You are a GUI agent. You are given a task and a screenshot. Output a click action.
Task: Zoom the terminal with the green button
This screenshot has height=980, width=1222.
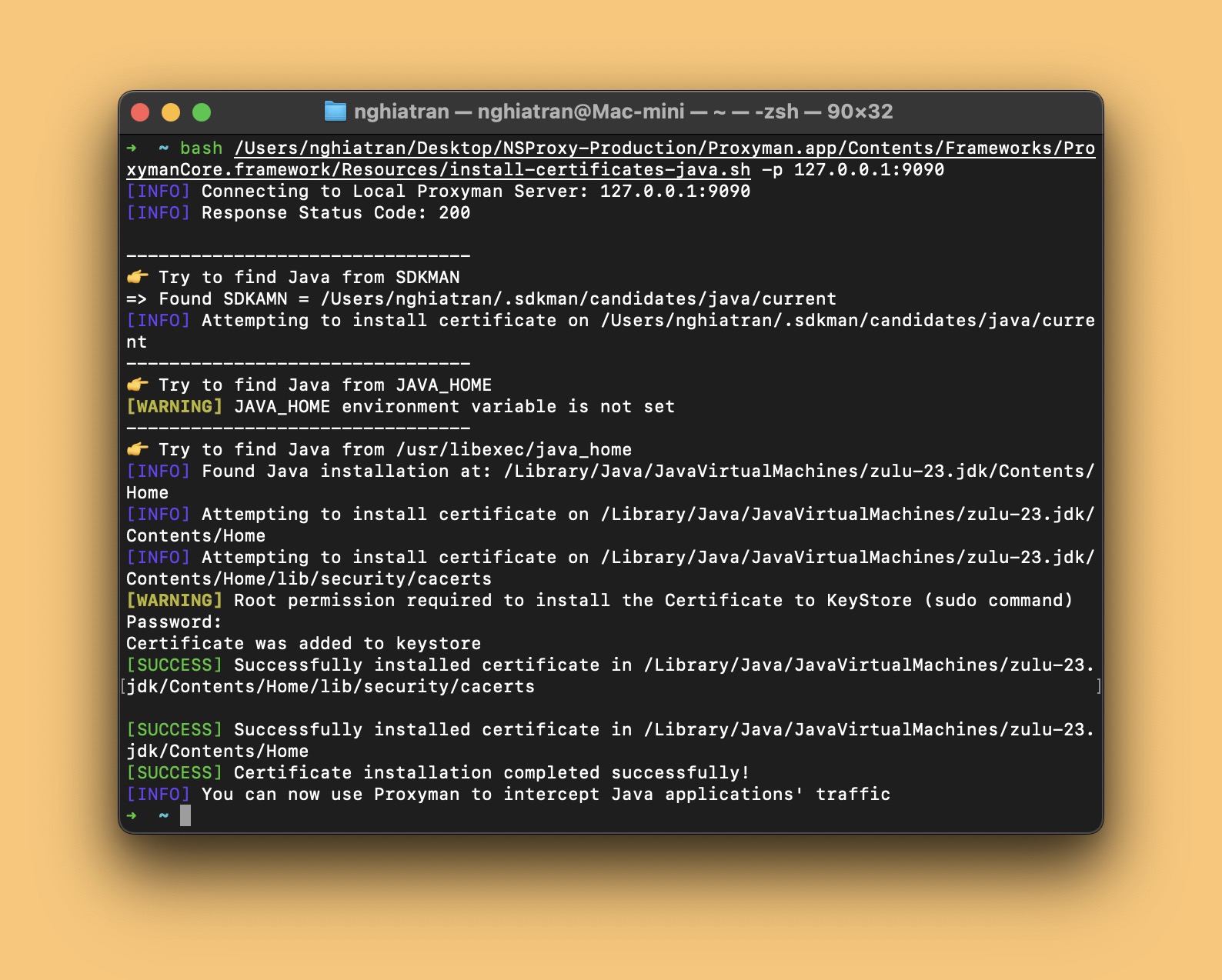202,112
